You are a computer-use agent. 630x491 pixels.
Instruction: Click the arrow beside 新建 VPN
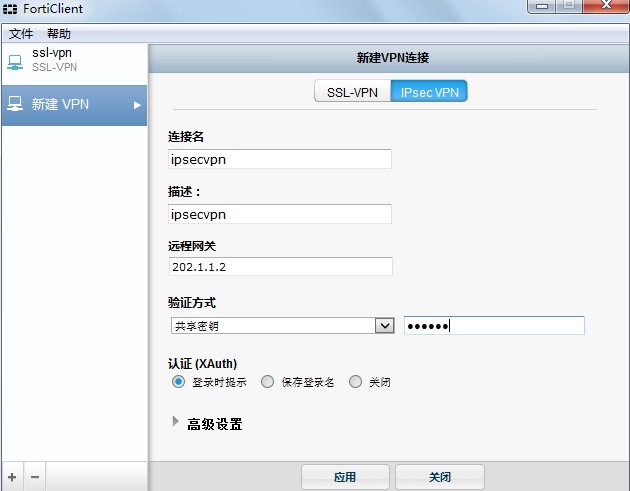click(x=137, y=105)
